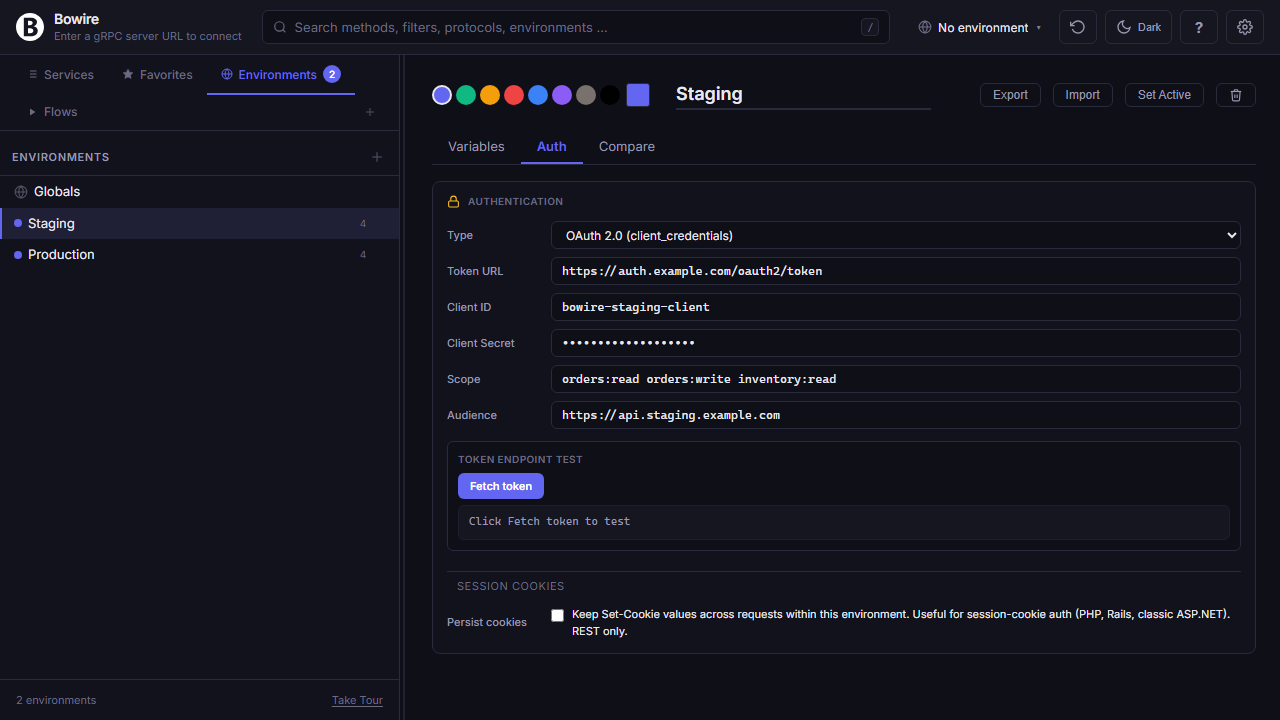Viewport: 1280px width, 720px height.
Task: Select the Staging environment row
Action: 200,224
